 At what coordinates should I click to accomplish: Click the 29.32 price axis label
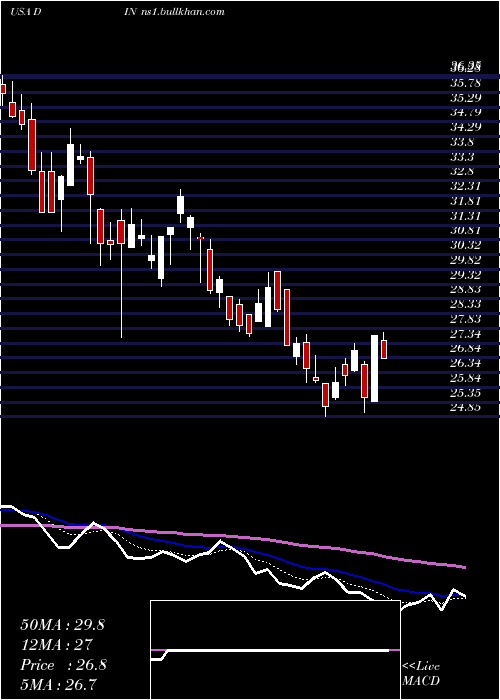[x=466, y=275]
